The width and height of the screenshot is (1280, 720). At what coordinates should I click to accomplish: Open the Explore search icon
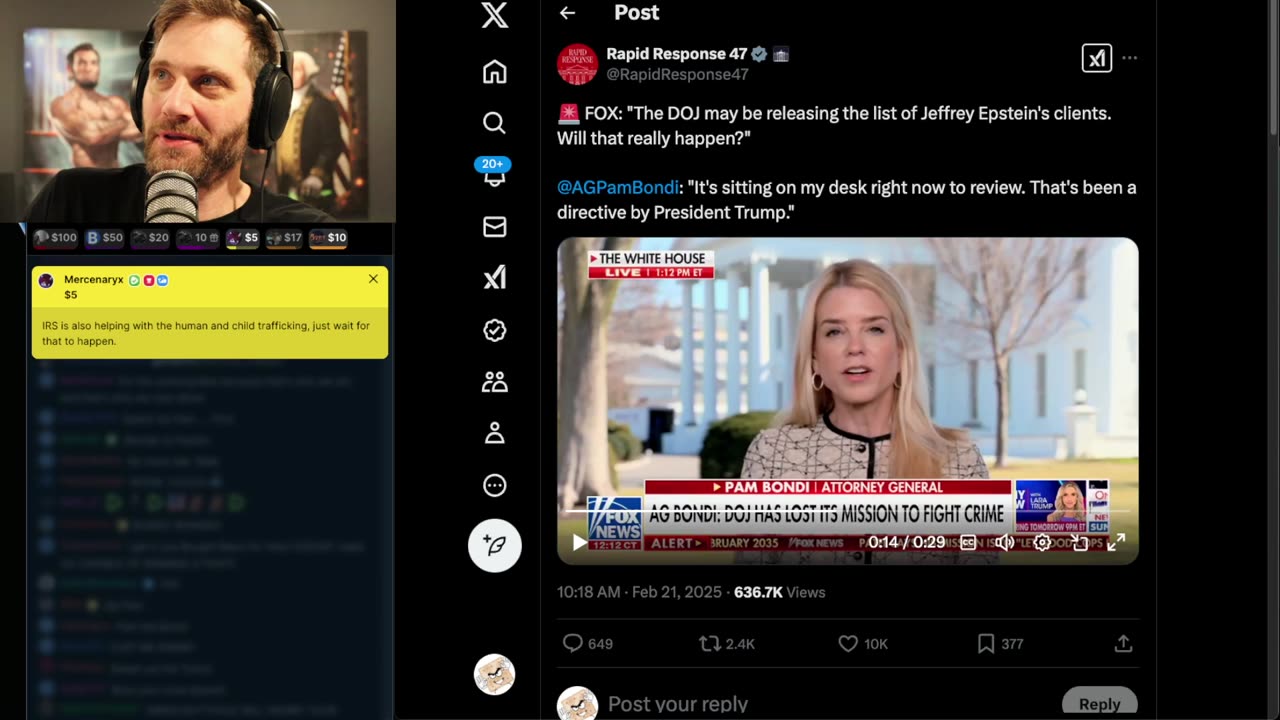point(494,123)
